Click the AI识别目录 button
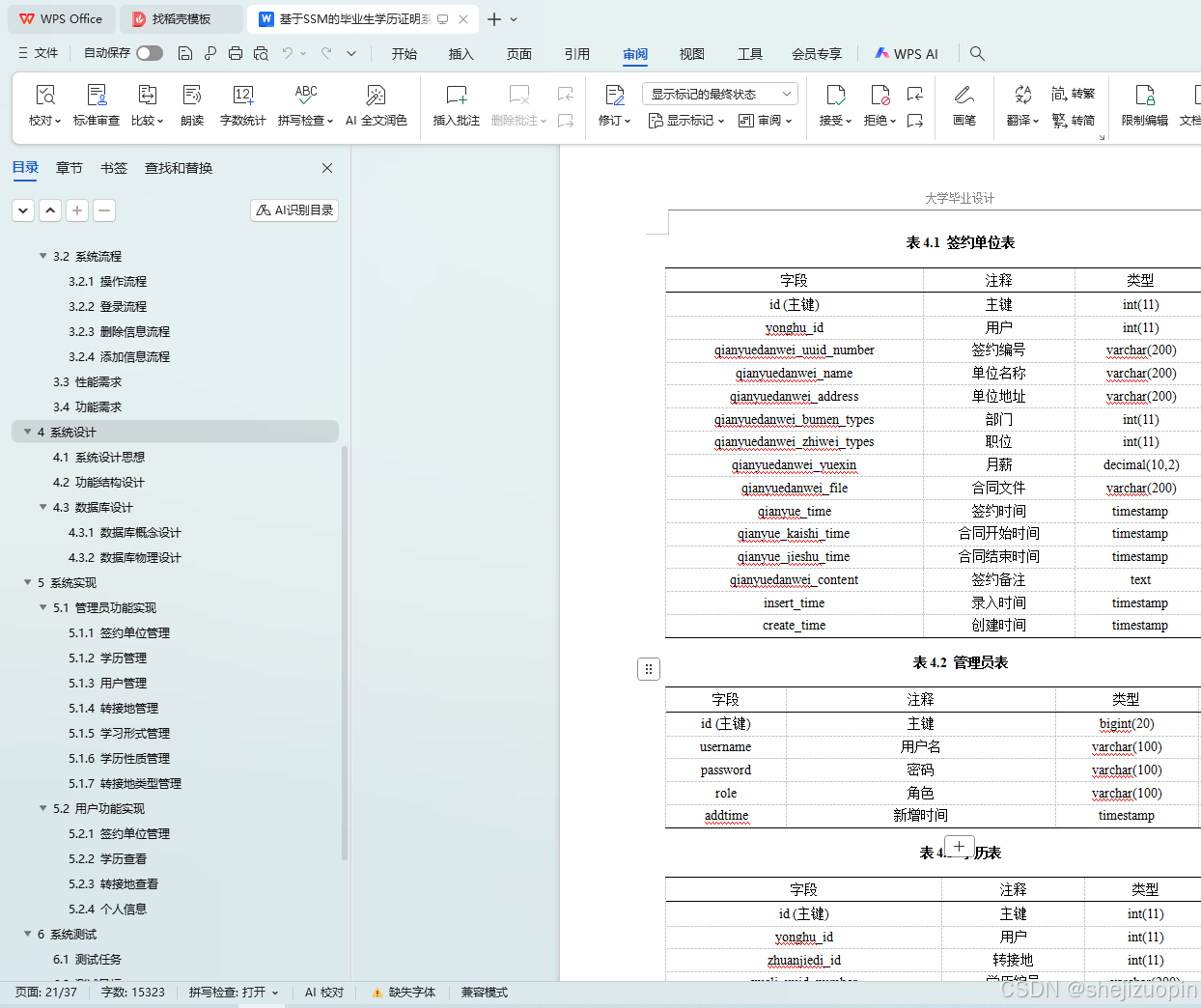 click(294, 210)
